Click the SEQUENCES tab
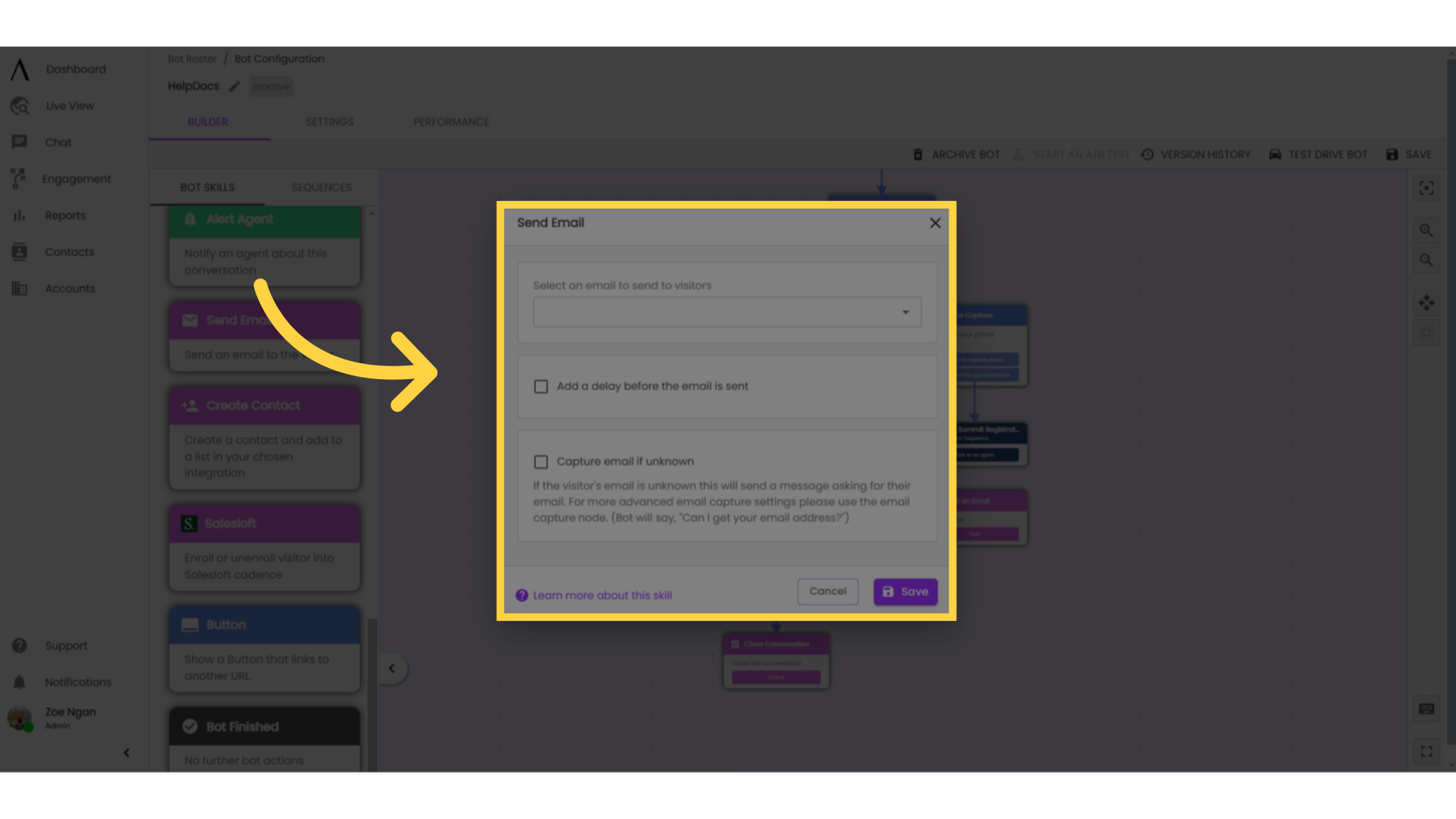The height and width of the screenshot is (819, 1456). pyautogui.click(x=321, y=187)
